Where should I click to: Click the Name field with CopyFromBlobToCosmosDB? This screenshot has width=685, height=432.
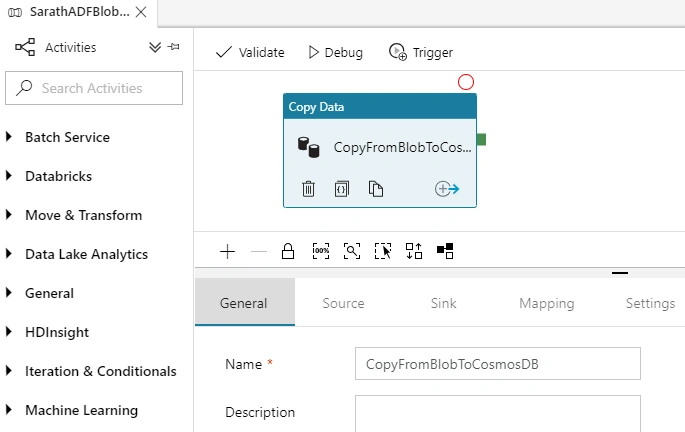click(x=498, y=363)
